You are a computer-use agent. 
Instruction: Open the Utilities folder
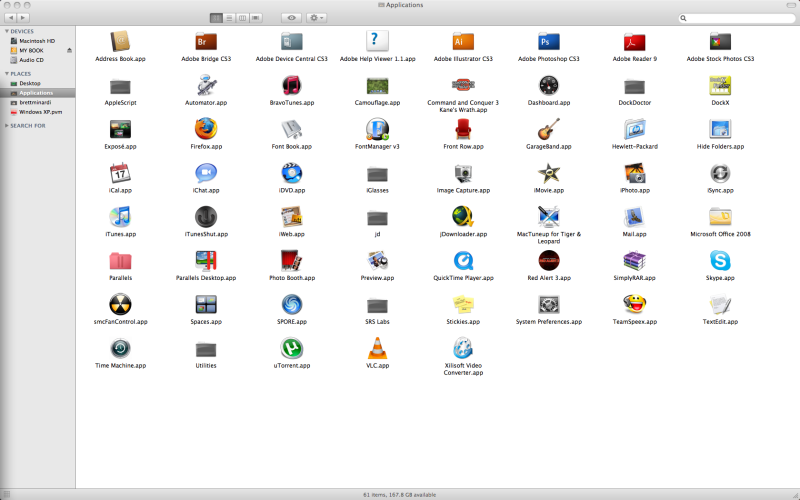pyautogui.click(x=206, y=349)
